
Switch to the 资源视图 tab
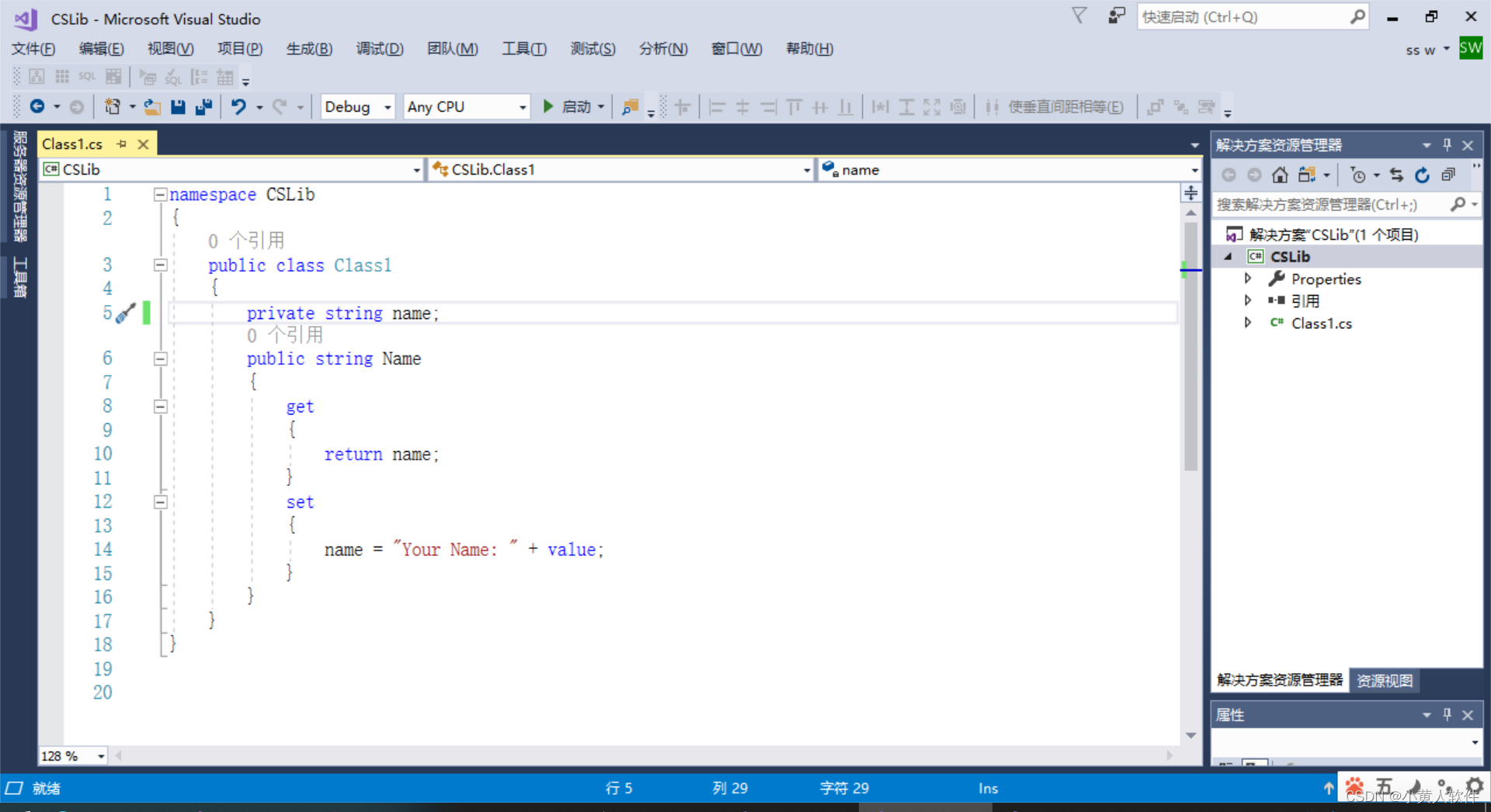[1384, 680]
